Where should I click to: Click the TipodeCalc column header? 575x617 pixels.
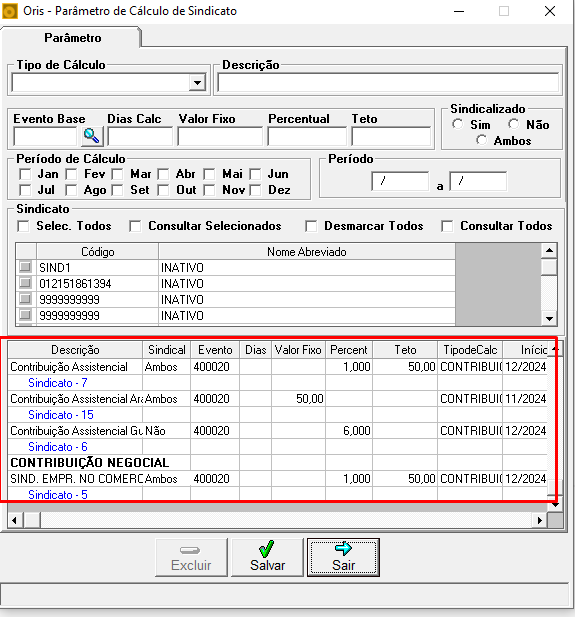coord(470,350)
